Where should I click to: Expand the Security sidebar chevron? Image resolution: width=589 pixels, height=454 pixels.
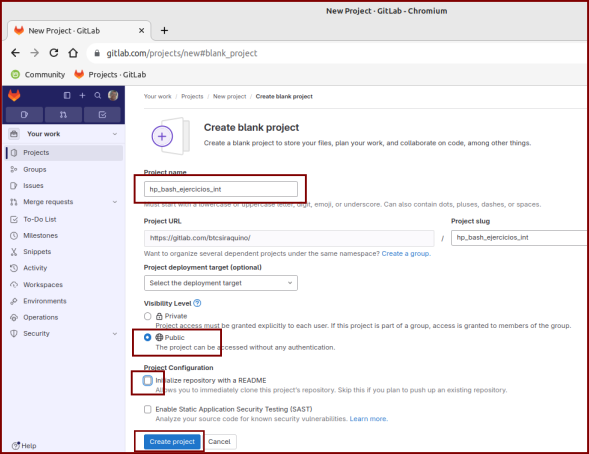click(x=115, y=333)
